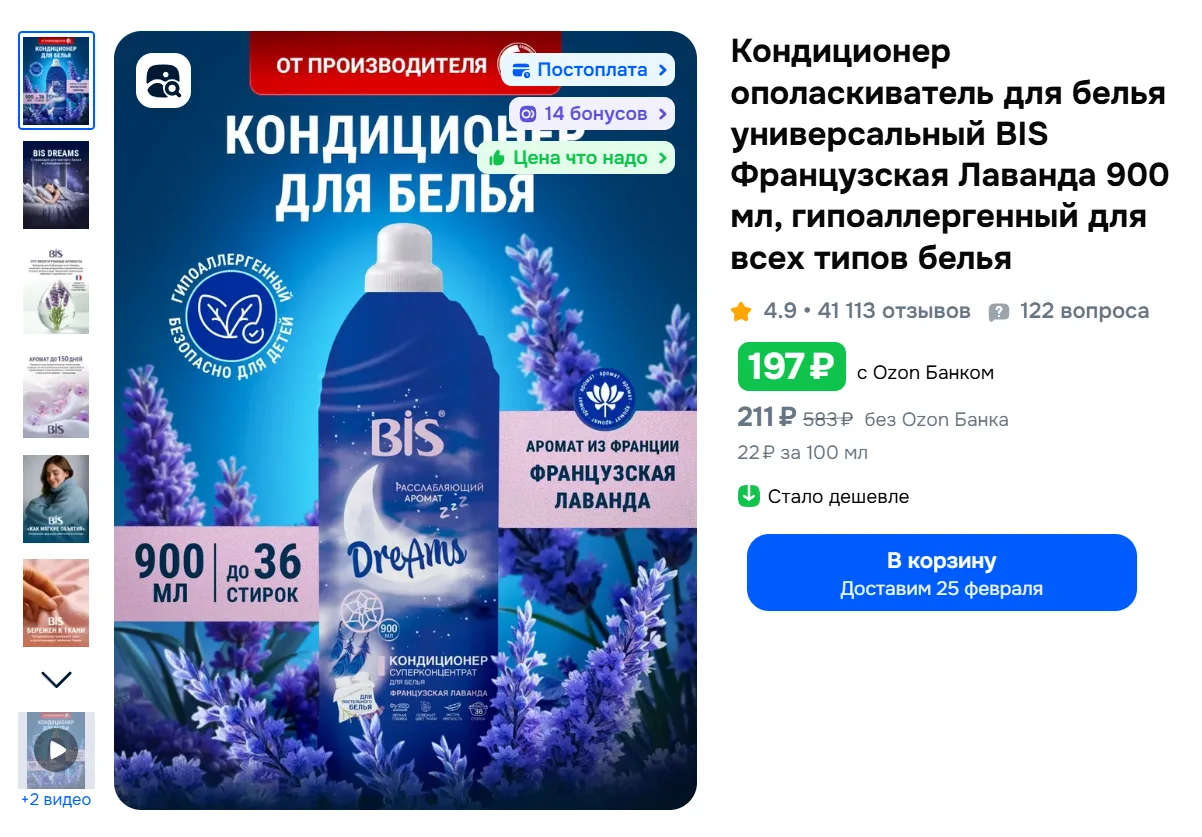This screenshot has width=1202, height=837.
Task: Click the questions speech bubble icon
Action: click(998, 312)
